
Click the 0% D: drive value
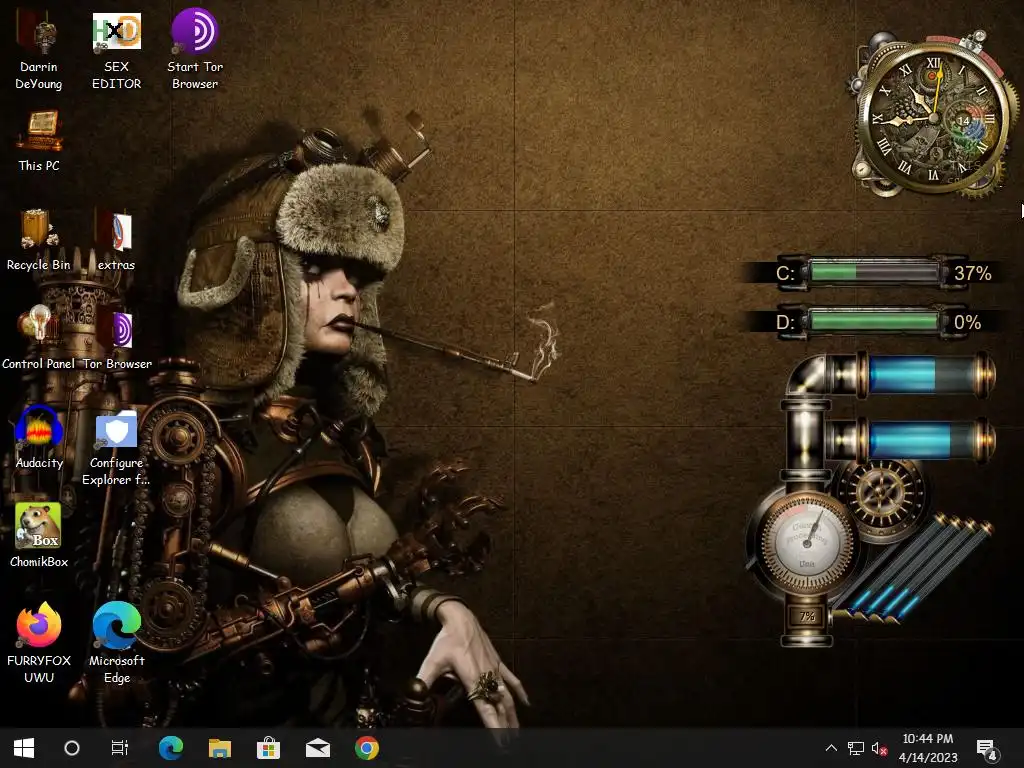tap(967, 322)
